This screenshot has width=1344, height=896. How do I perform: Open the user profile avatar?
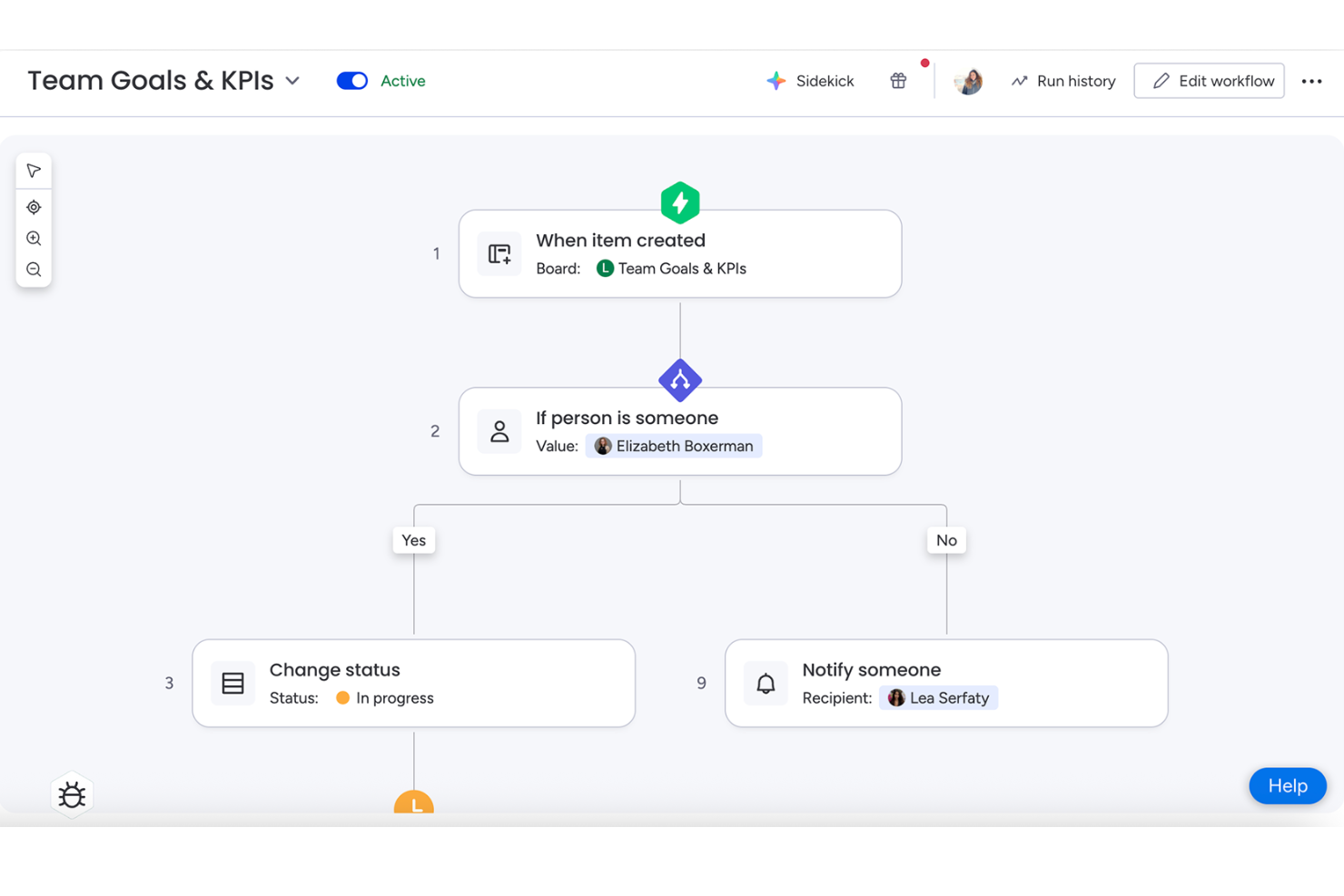pos(968,81)
